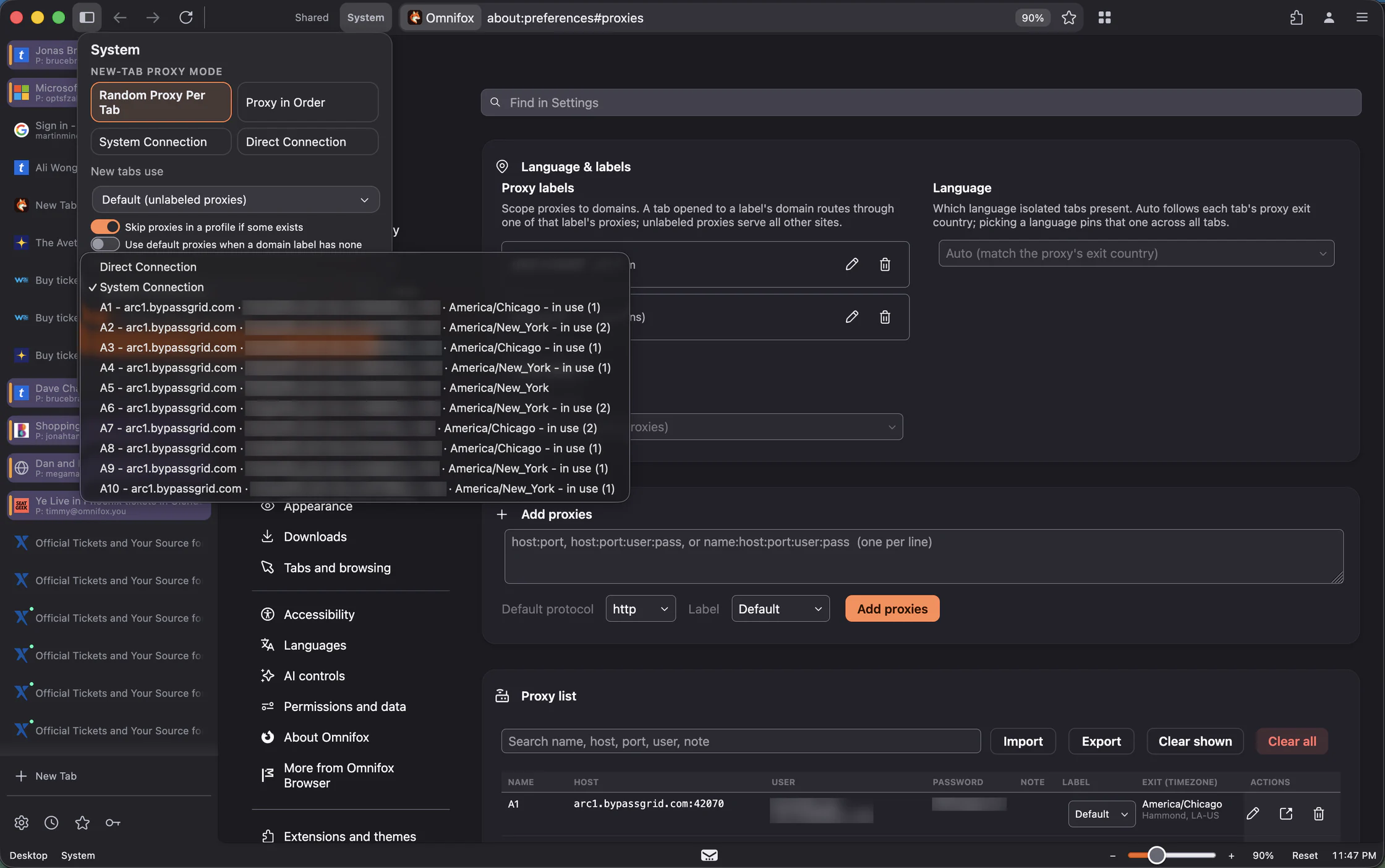
Task: Open proxy A1 in a new tab icon
Action: tap(1286, 814)
